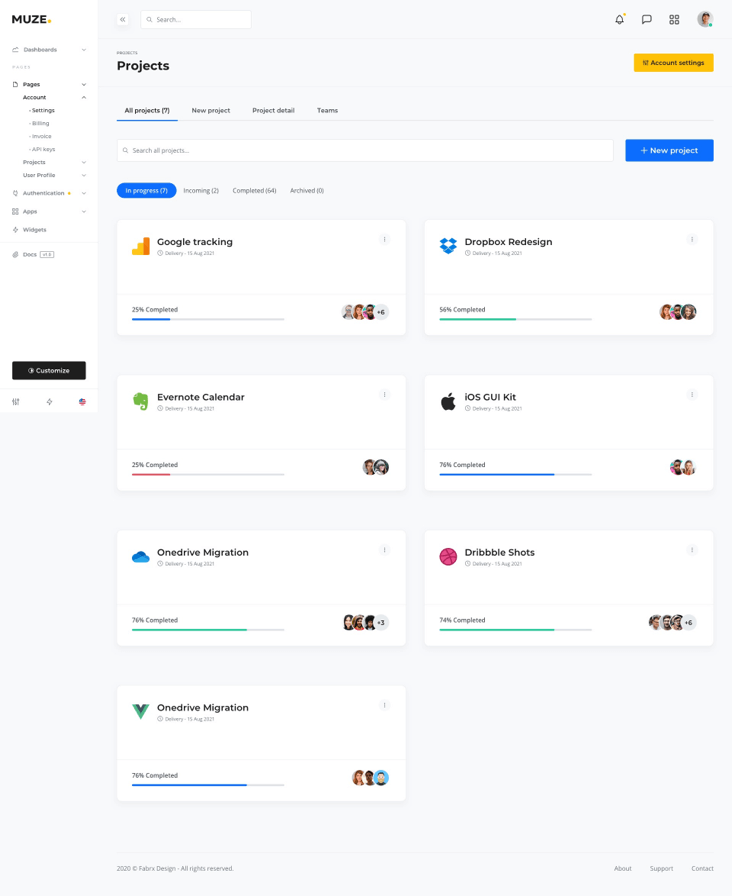Click the Google Analytics project icon
The height and width of the screenshot is (896, 732).
pyautogui.click(x=141, y=246)
